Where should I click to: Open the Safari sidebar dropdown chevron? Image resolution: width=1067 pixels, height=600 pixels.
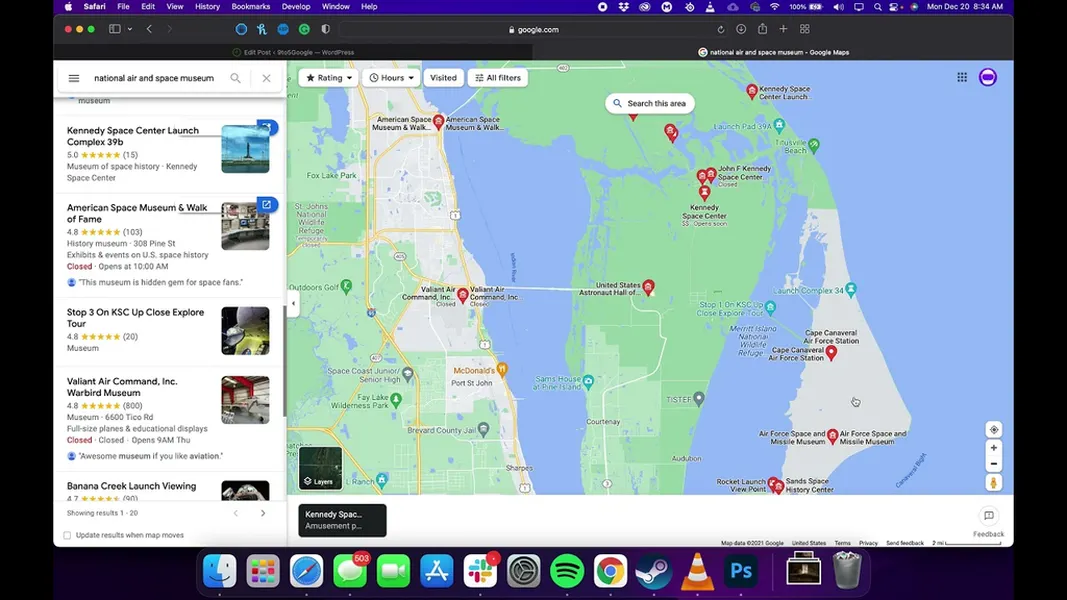coord(130,29)
